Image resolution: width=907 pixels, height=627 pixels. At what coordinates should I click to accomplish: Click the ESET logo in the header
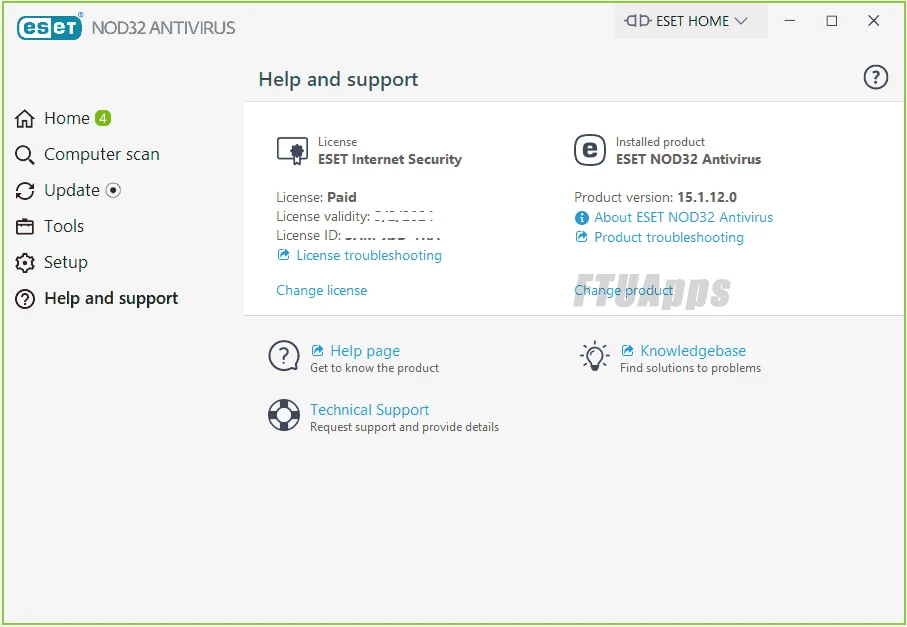(x=50, y=27)
